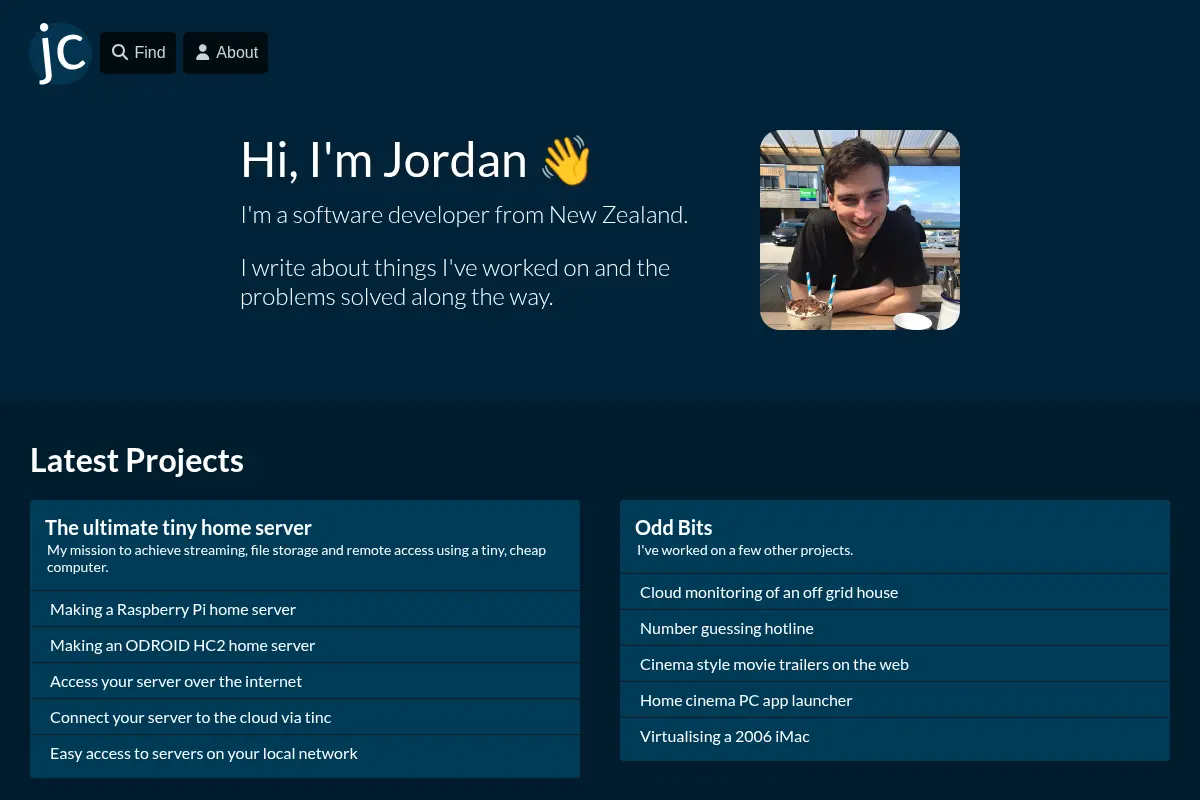Open the About page button
Screen dimensions: 1200x800
click(225, 53)
